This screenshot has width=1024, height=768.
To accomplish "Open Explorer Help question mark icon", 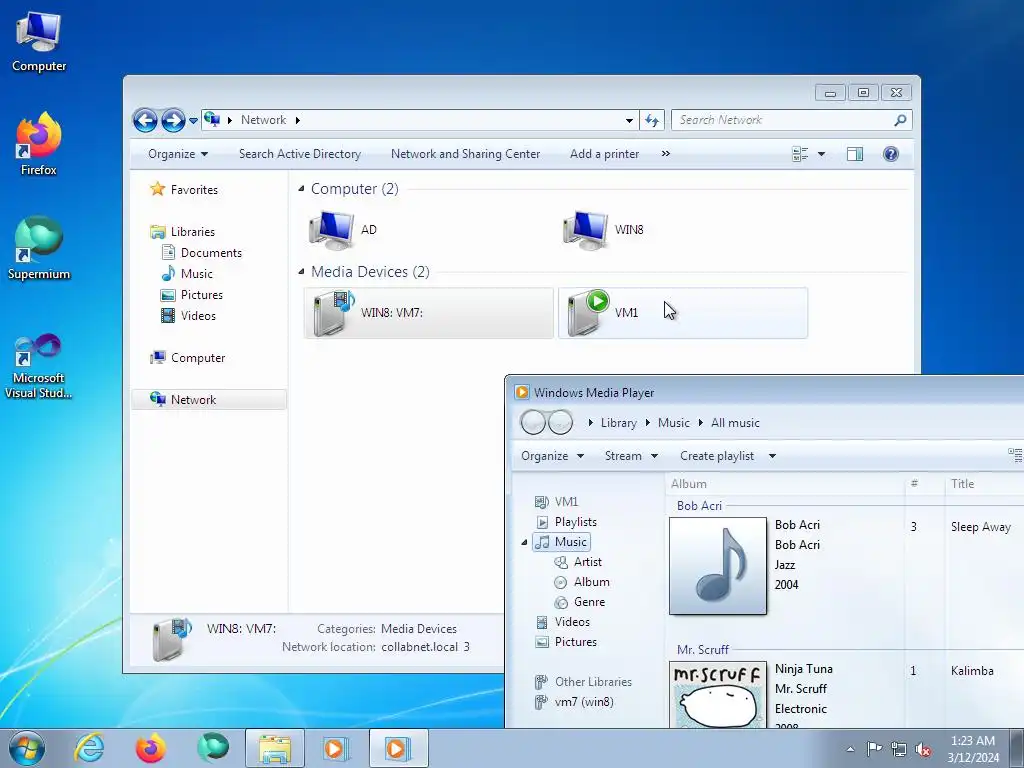I will [891, 154].
